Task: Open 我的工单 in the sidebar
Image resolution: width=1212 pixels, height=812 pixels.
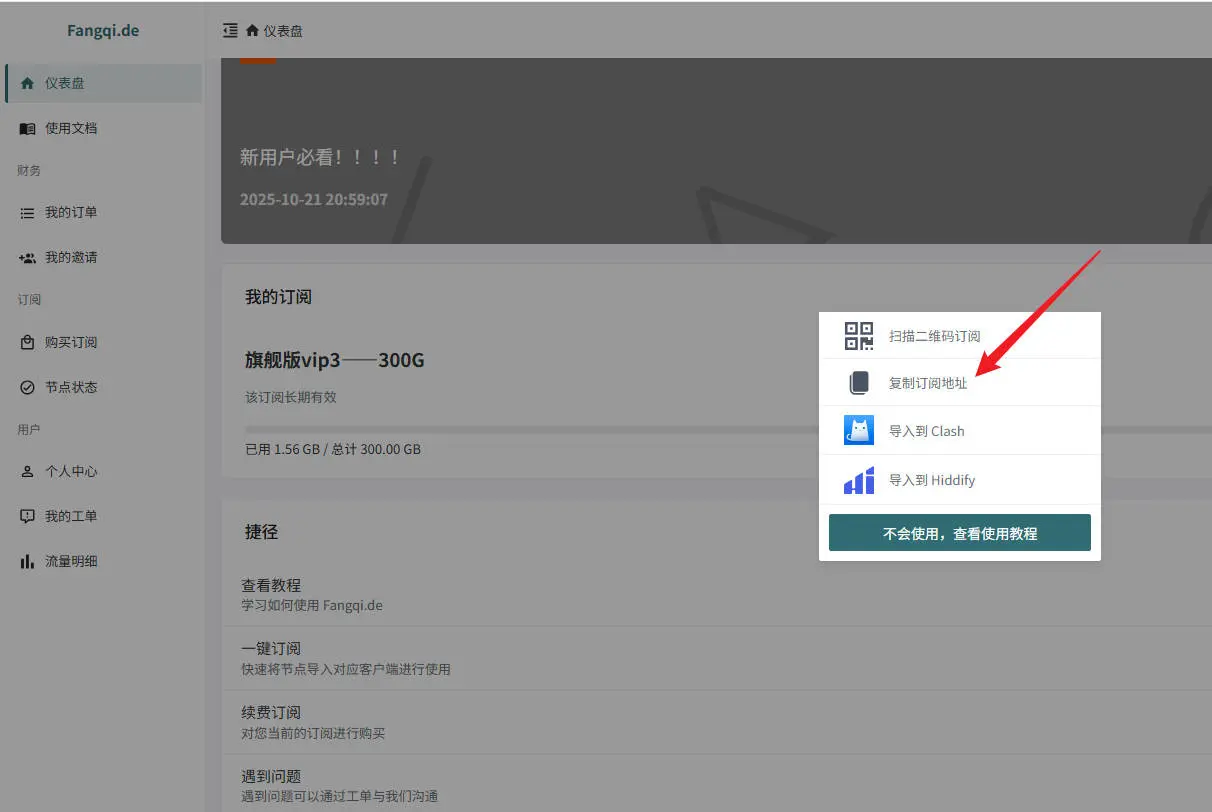Action: pyautogui.click(x=103, y=516)
